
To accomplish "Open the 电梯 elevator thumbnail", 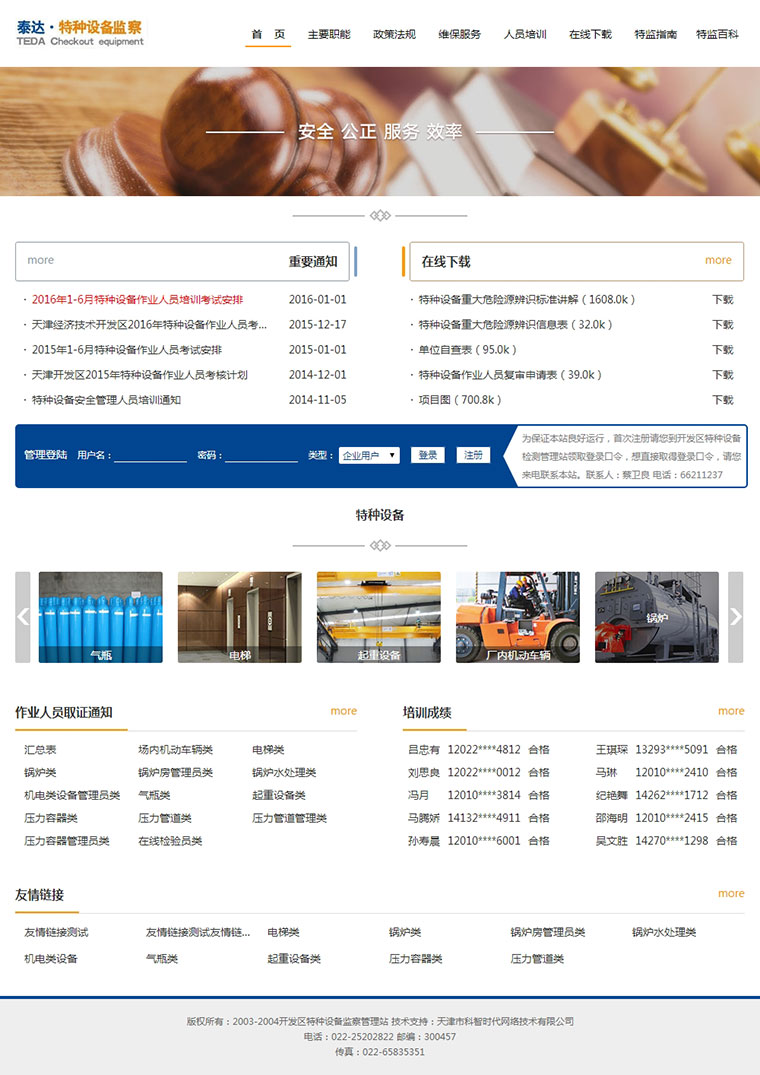I will click(240, 617).
